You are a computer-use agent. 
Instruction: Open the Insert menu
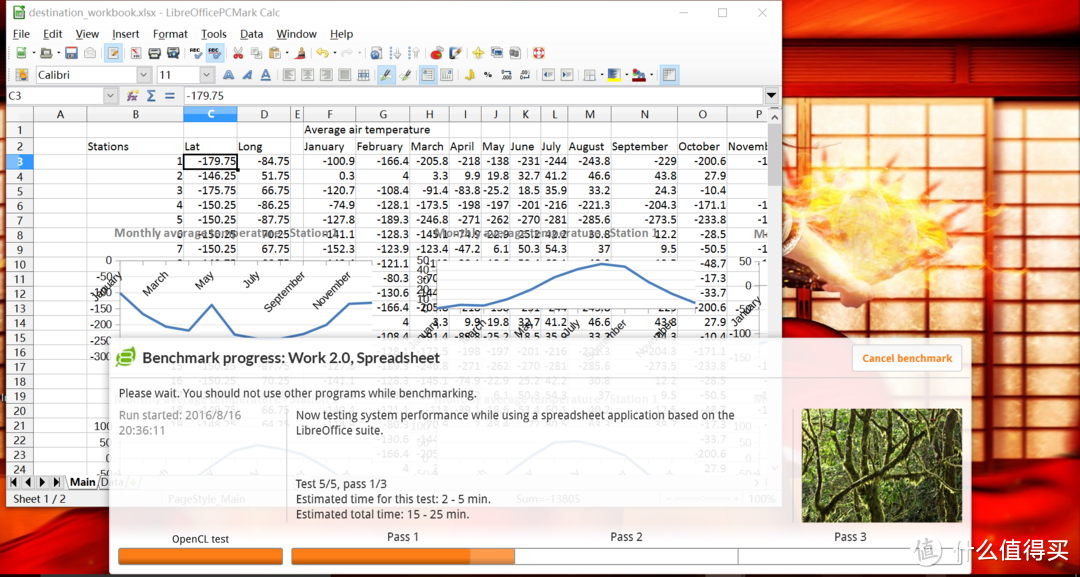(x=125, y=34)
